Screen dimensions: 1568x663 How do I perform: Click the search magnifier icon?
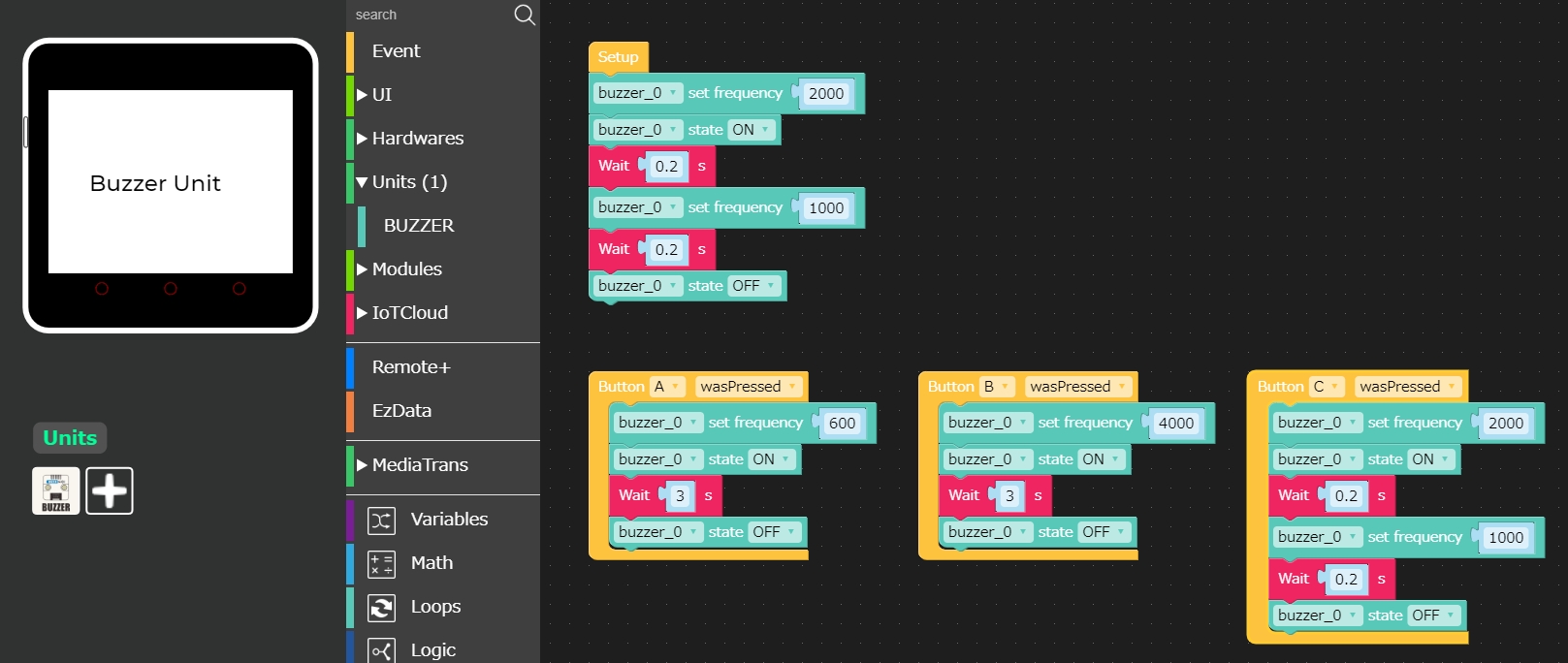524,15
